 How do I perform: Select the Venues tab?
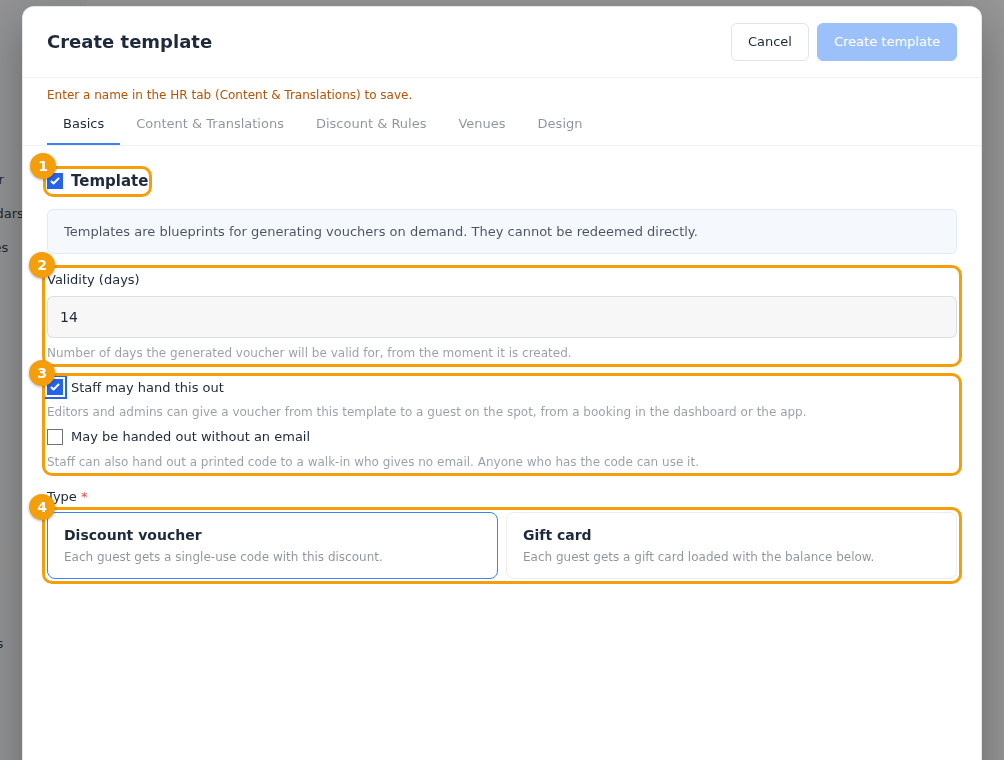pos(482,124)
